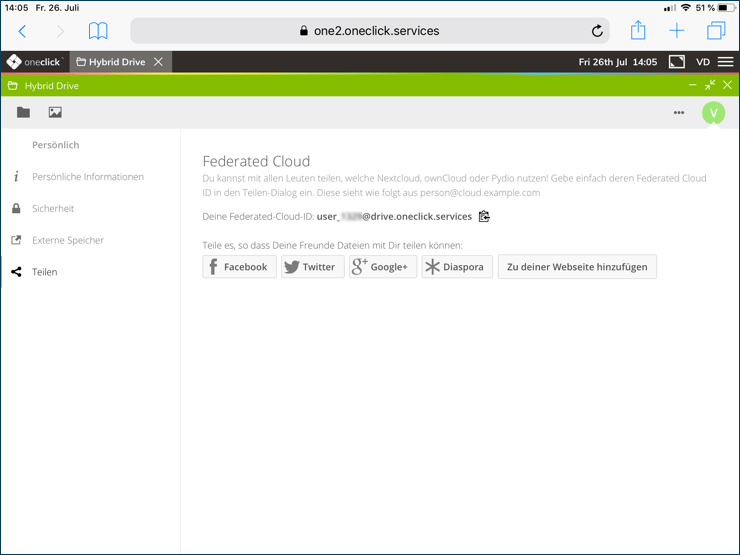The height and width of the screenshot is (555, 740).
Task: Click the three-dots more menu icon
Action: point(679,113)
